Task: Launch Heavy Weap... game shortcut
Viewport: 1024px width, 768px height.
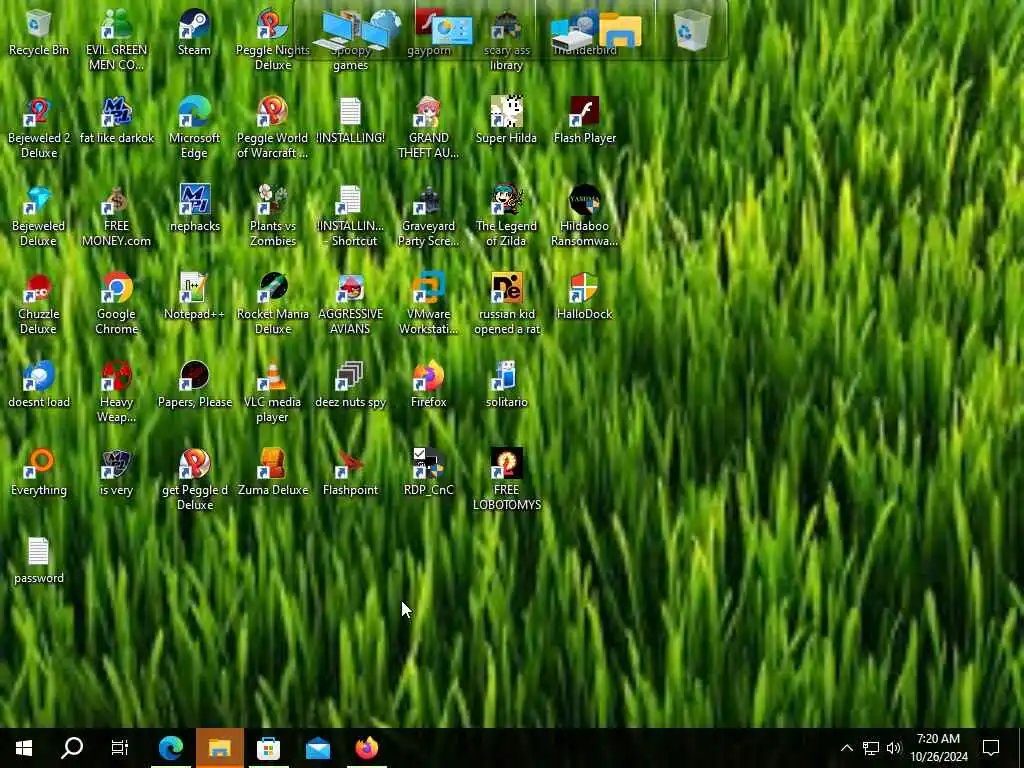Action: click(116, 392)
